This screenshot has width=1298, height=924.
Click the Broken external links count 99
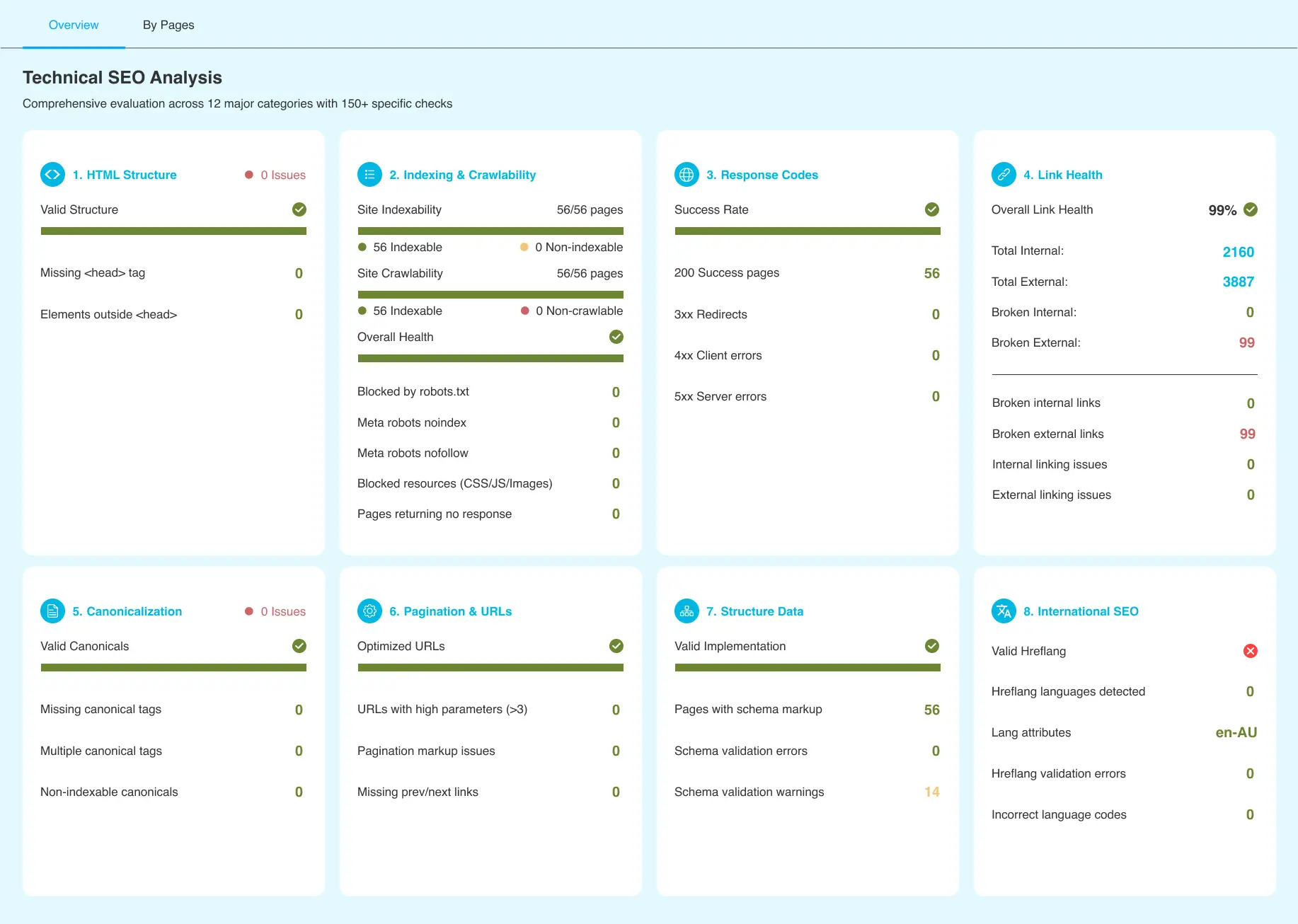point(1247,434)
